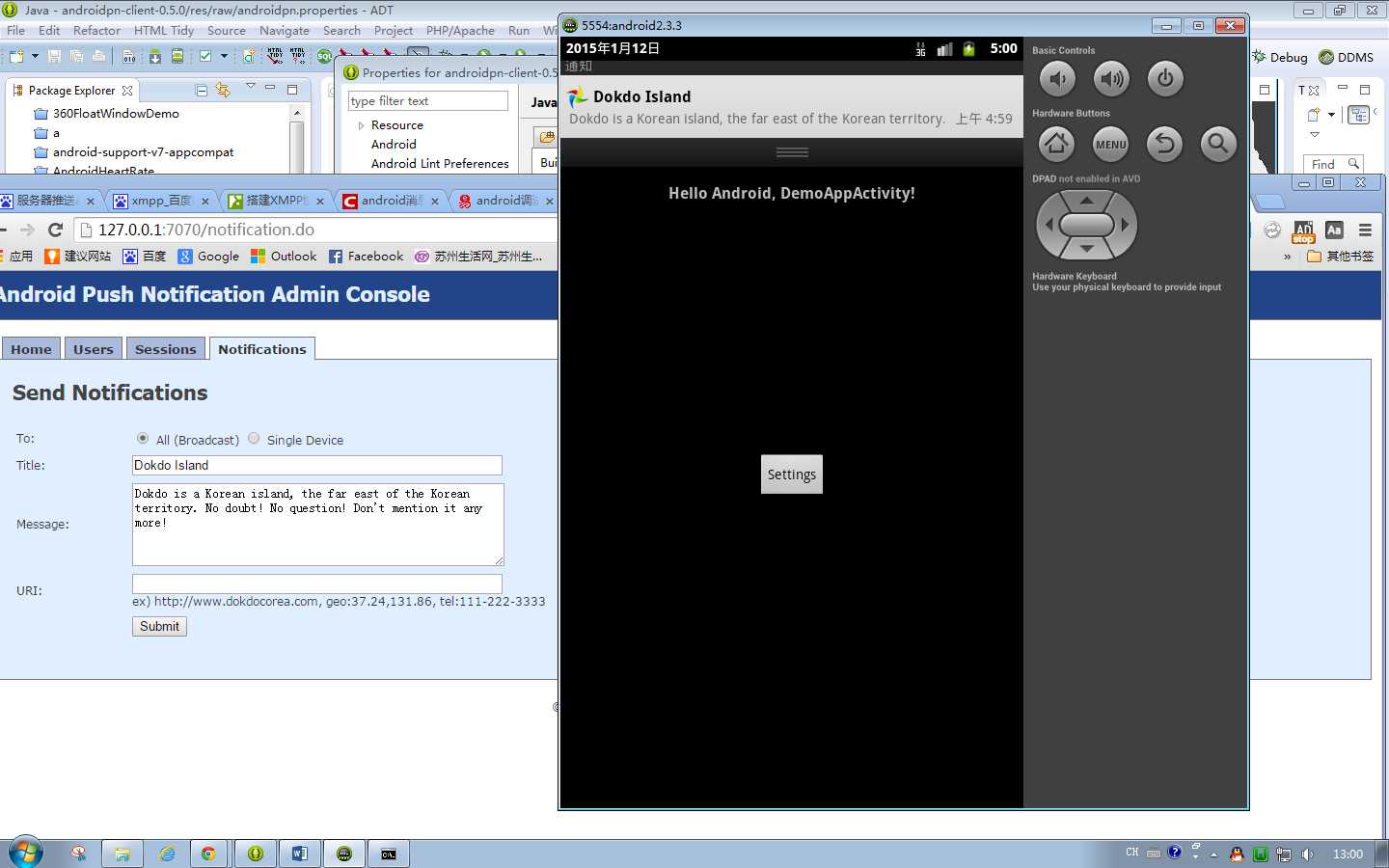Click the Windows Start button
The width and height of the screenshot is (1389, 868).
25,853
